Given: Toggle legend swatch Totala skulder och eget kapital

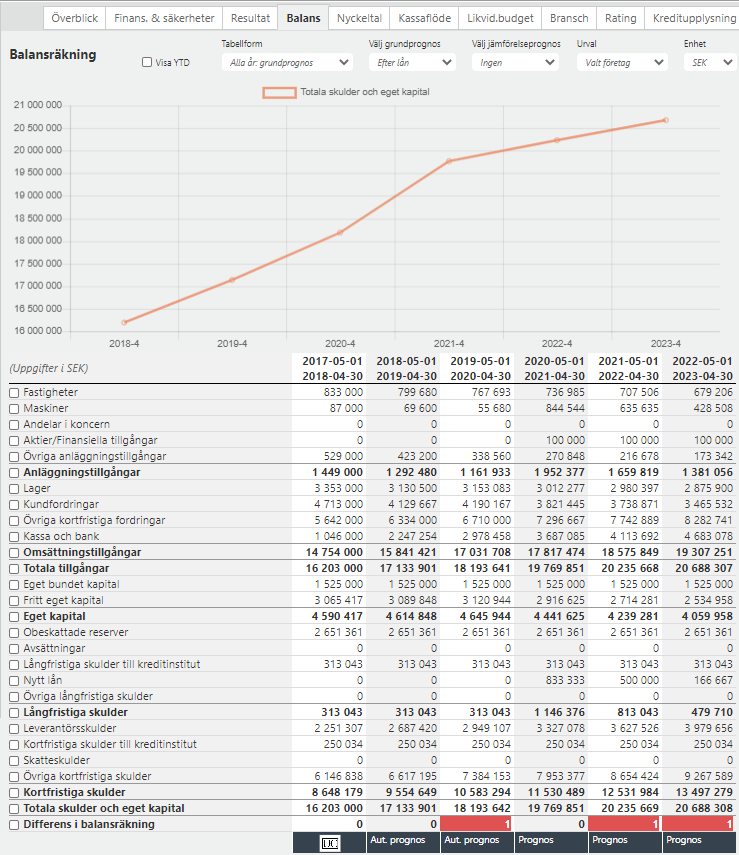Looking at the screenshot, I should pos(279,93).
